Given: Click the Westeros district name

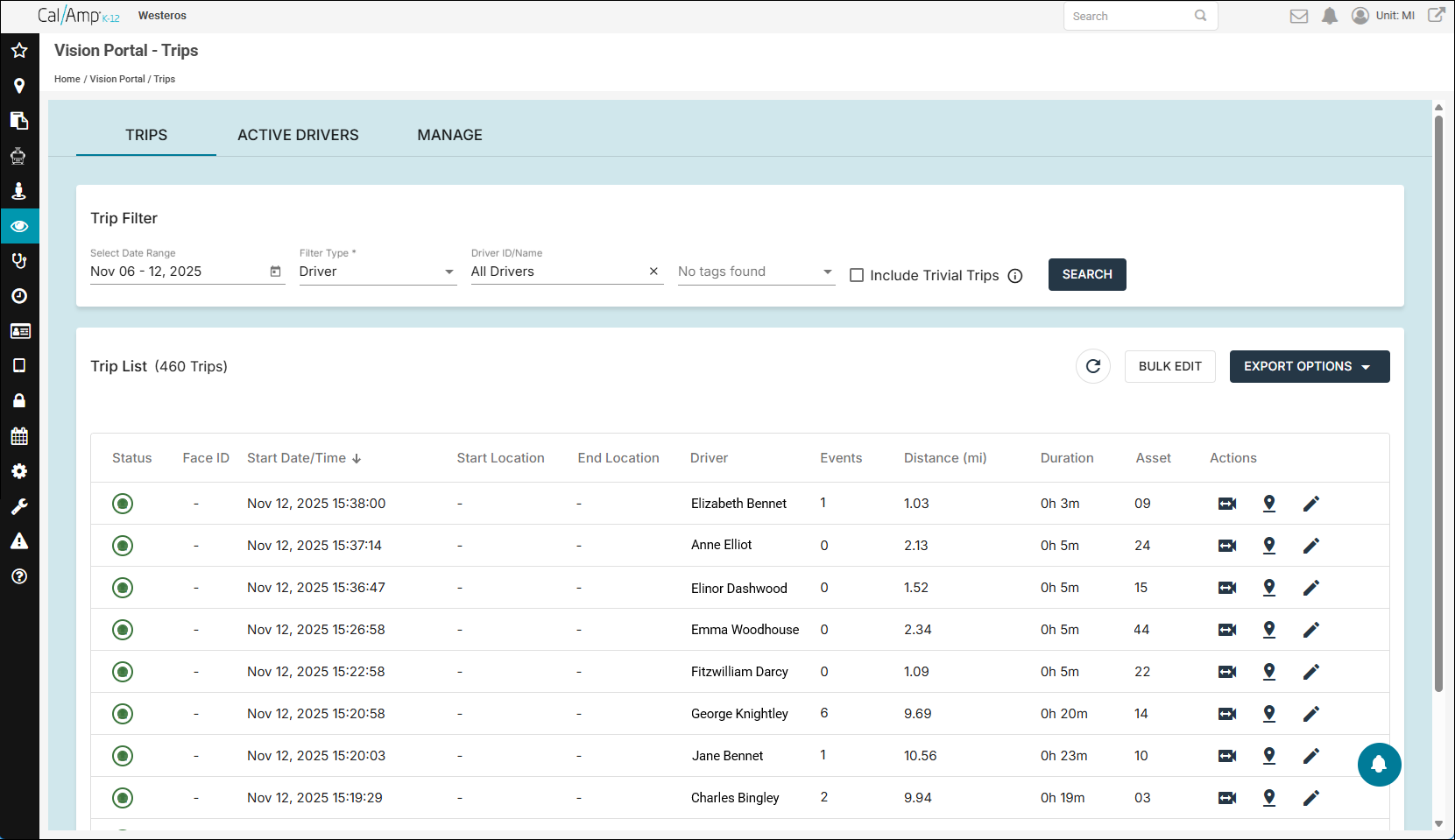Looking at the screenshot, I should (162, 16).
